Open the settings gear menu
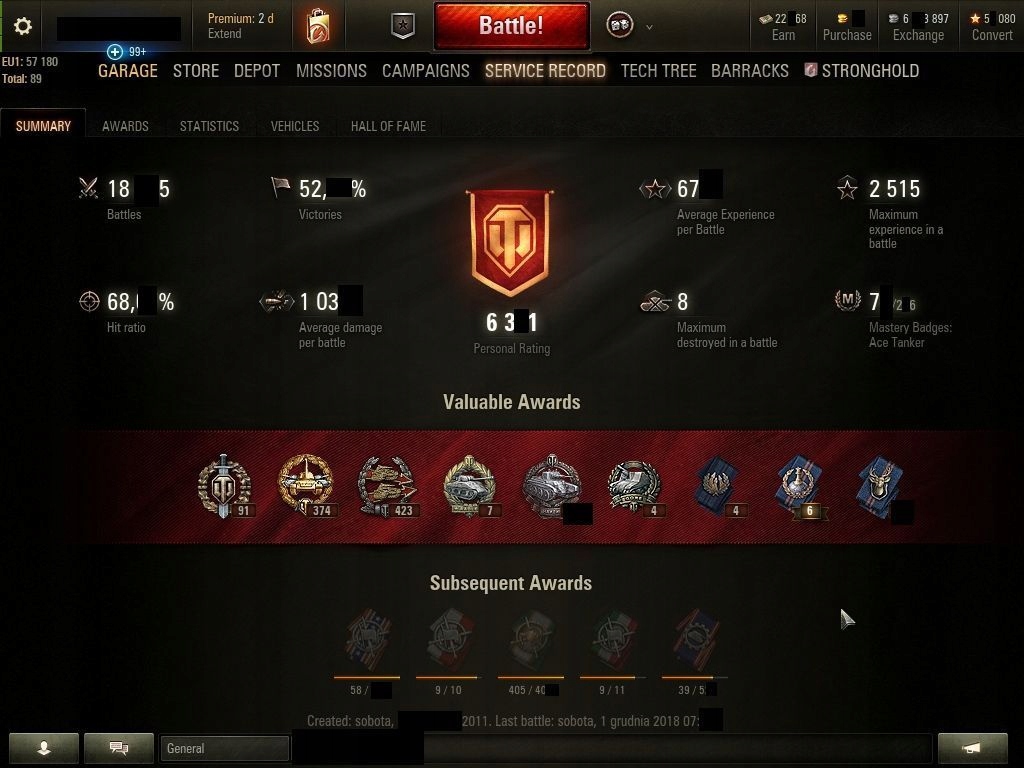 [x=23, y=26]
